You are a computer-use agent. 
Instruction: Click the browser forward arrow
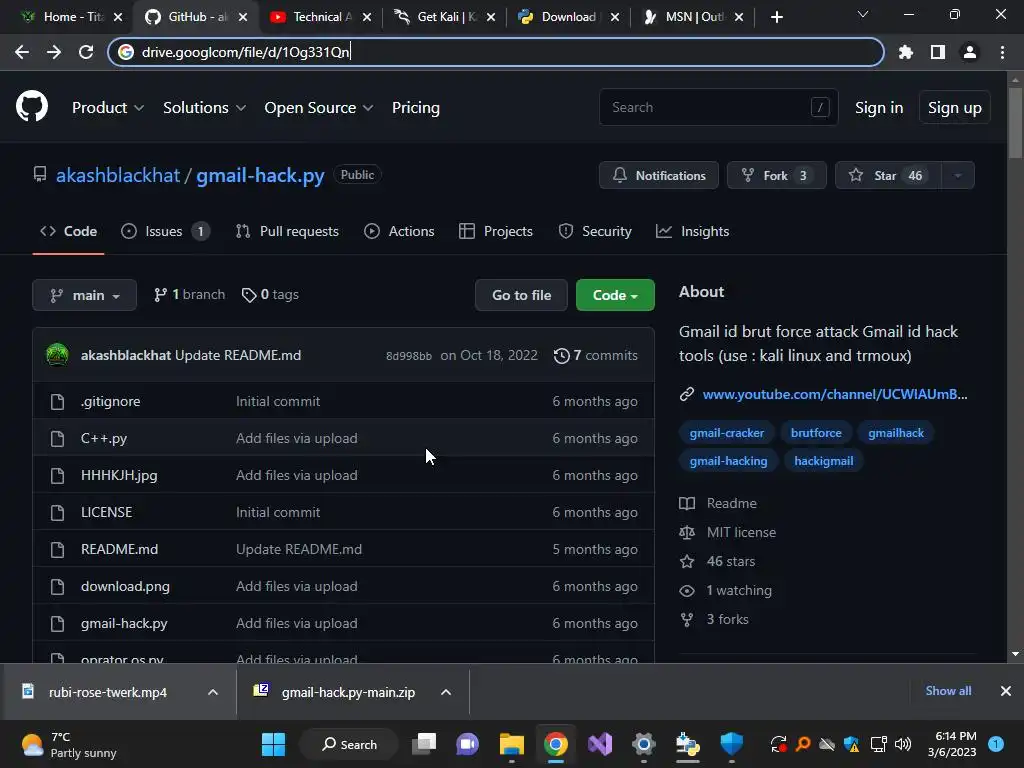coord(54,52)
